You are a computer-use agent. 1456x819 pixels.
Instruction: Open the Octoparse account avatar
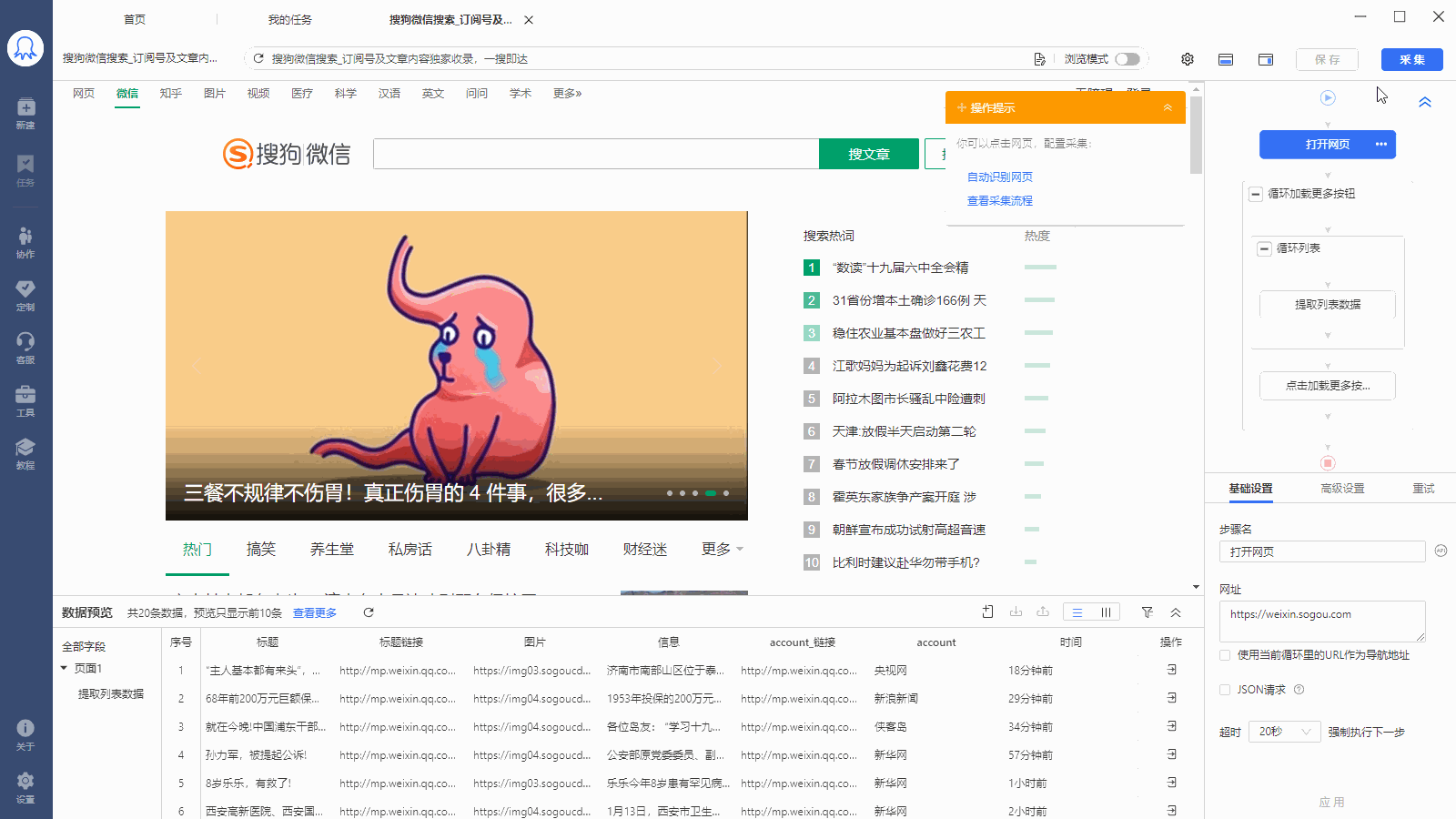coord(25,48)
